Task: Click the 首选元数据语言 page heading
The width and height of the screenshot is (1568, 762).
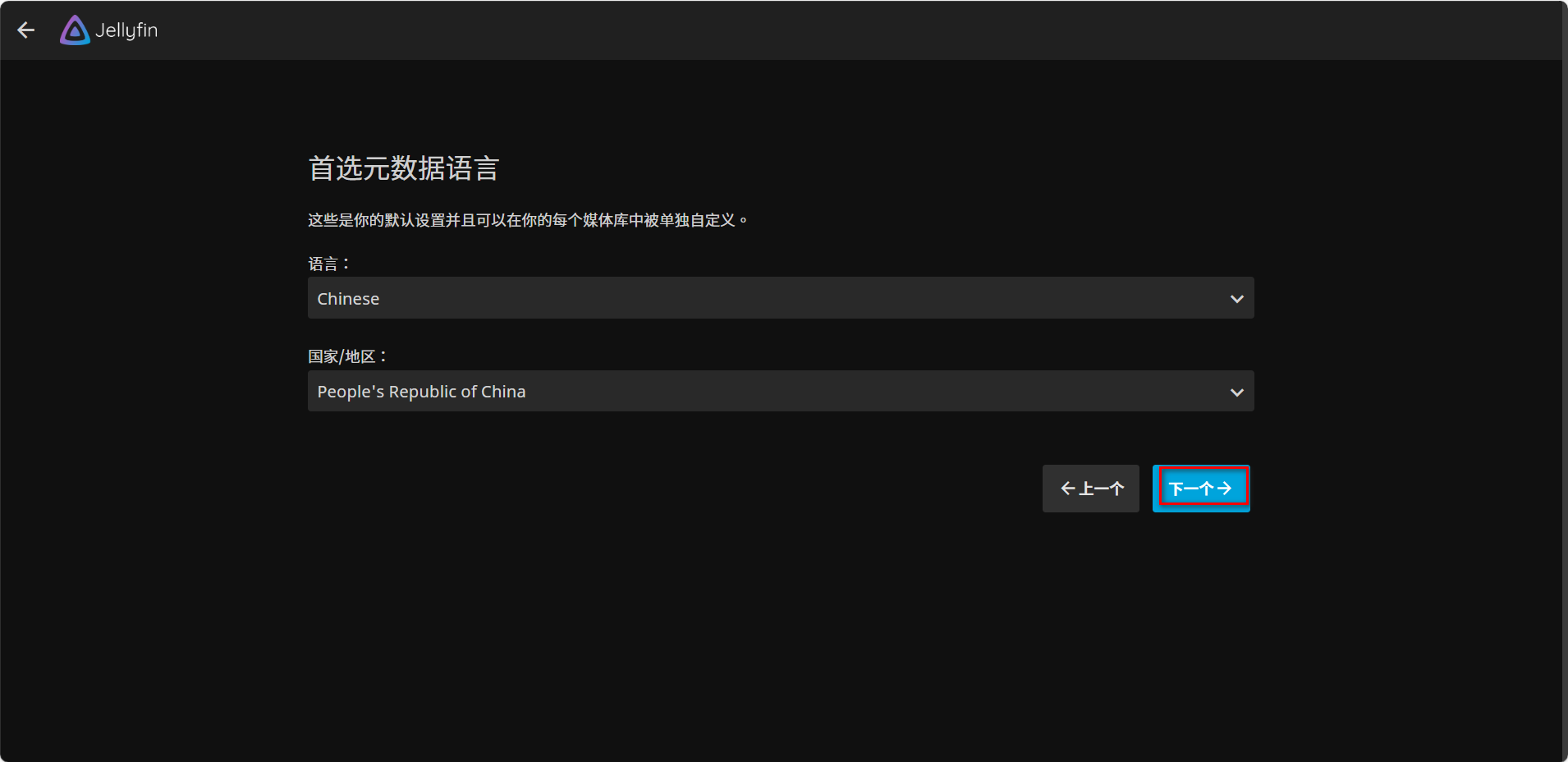Action: [403, 168]
